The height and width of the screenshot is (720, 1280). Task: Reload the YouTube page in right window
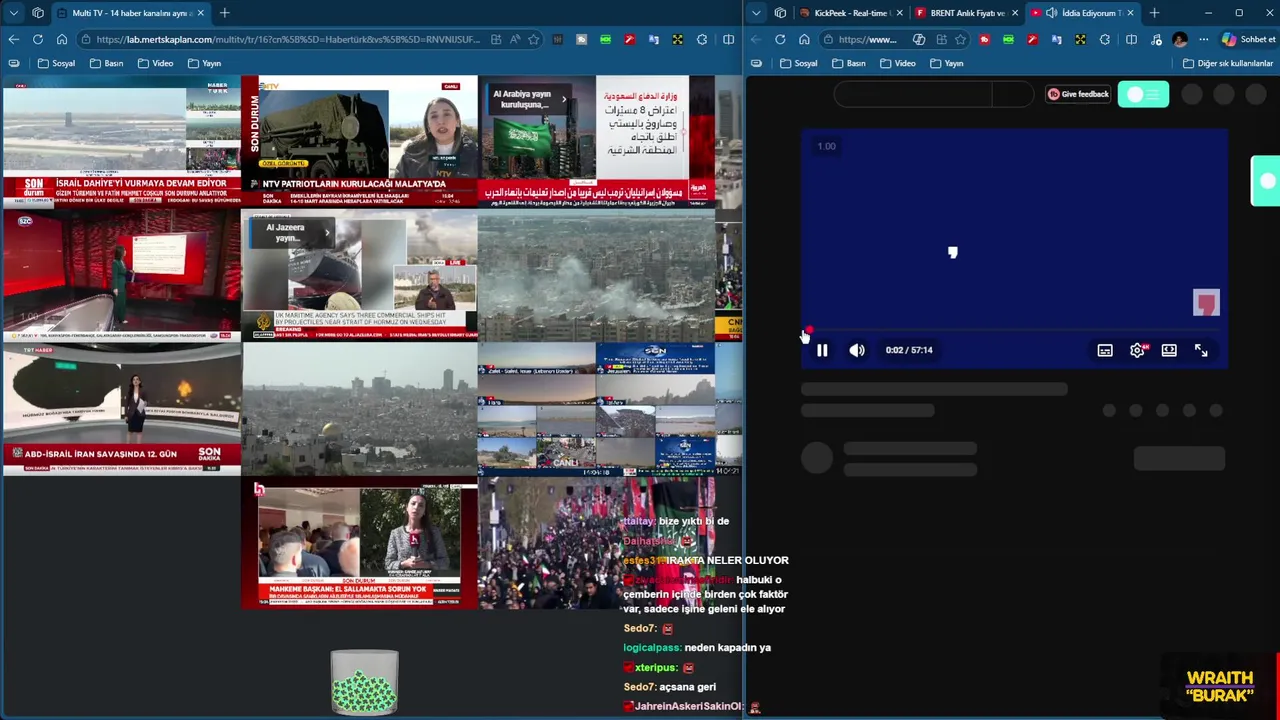pos(780,39)
